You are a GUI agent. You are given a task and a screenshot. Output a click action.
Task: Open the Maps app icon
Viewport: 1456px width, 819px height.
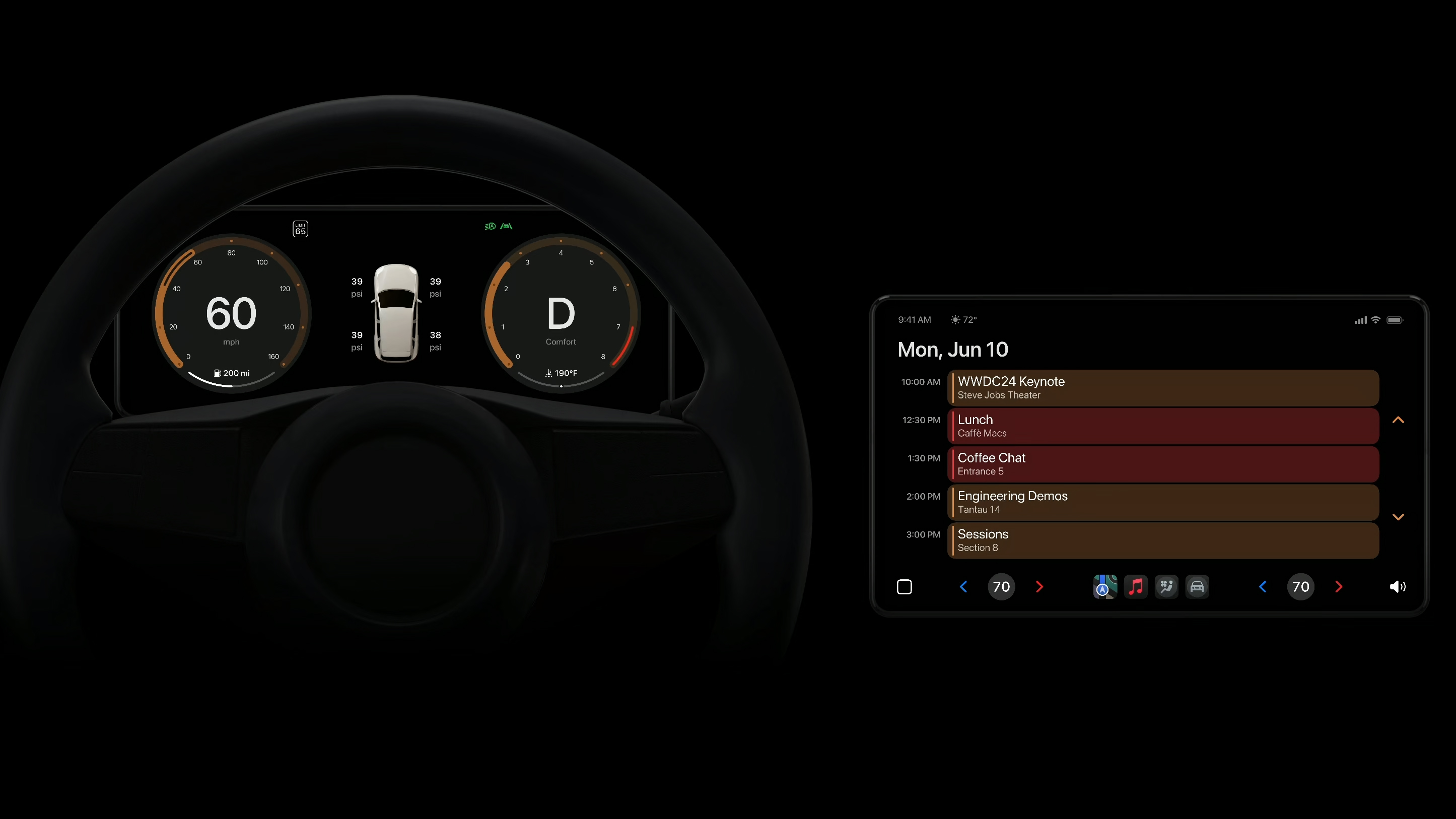(x=1103, y=587)
